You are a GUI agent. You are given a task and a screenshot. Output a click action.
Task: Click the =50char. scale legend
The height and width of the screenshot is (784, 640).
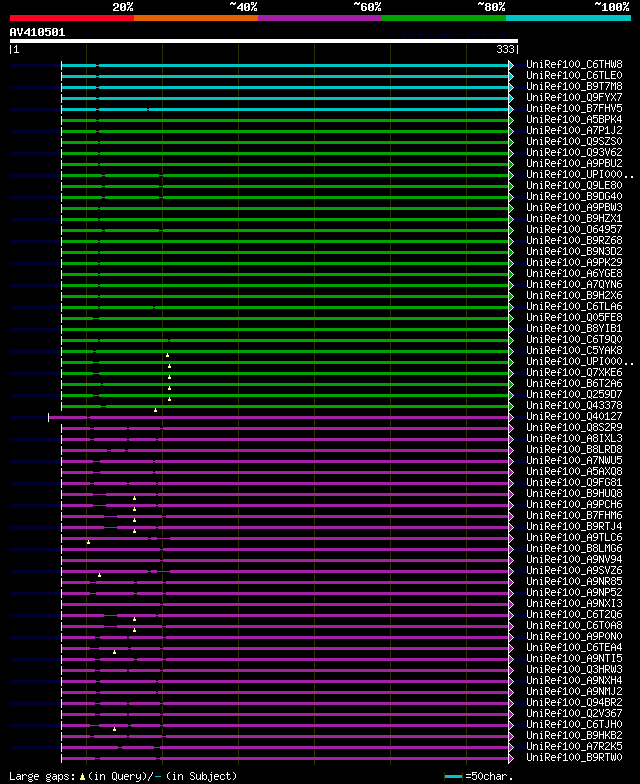pos(479,776)
